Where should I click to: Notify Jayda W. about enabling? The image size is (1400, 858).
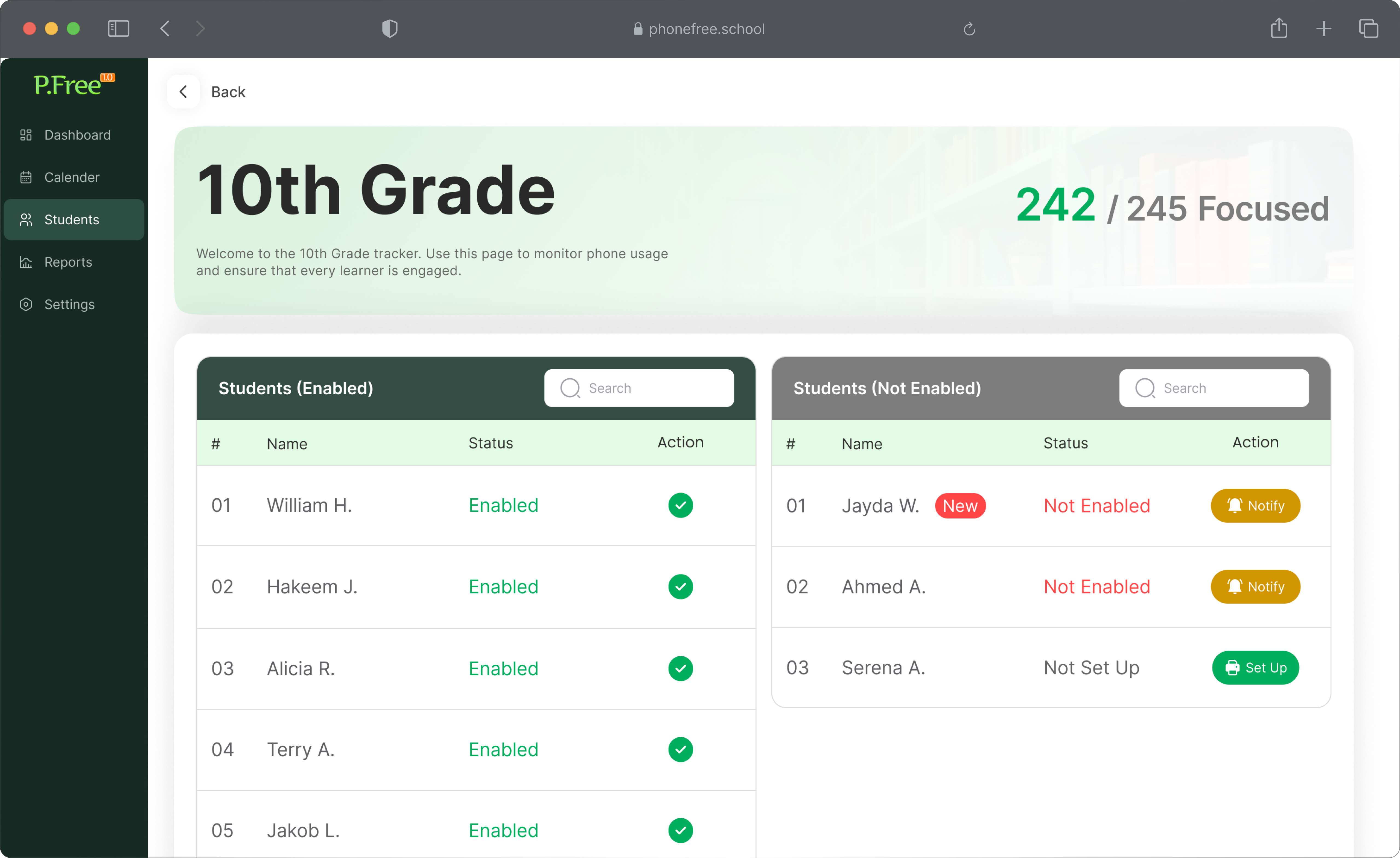(1255, 506)
